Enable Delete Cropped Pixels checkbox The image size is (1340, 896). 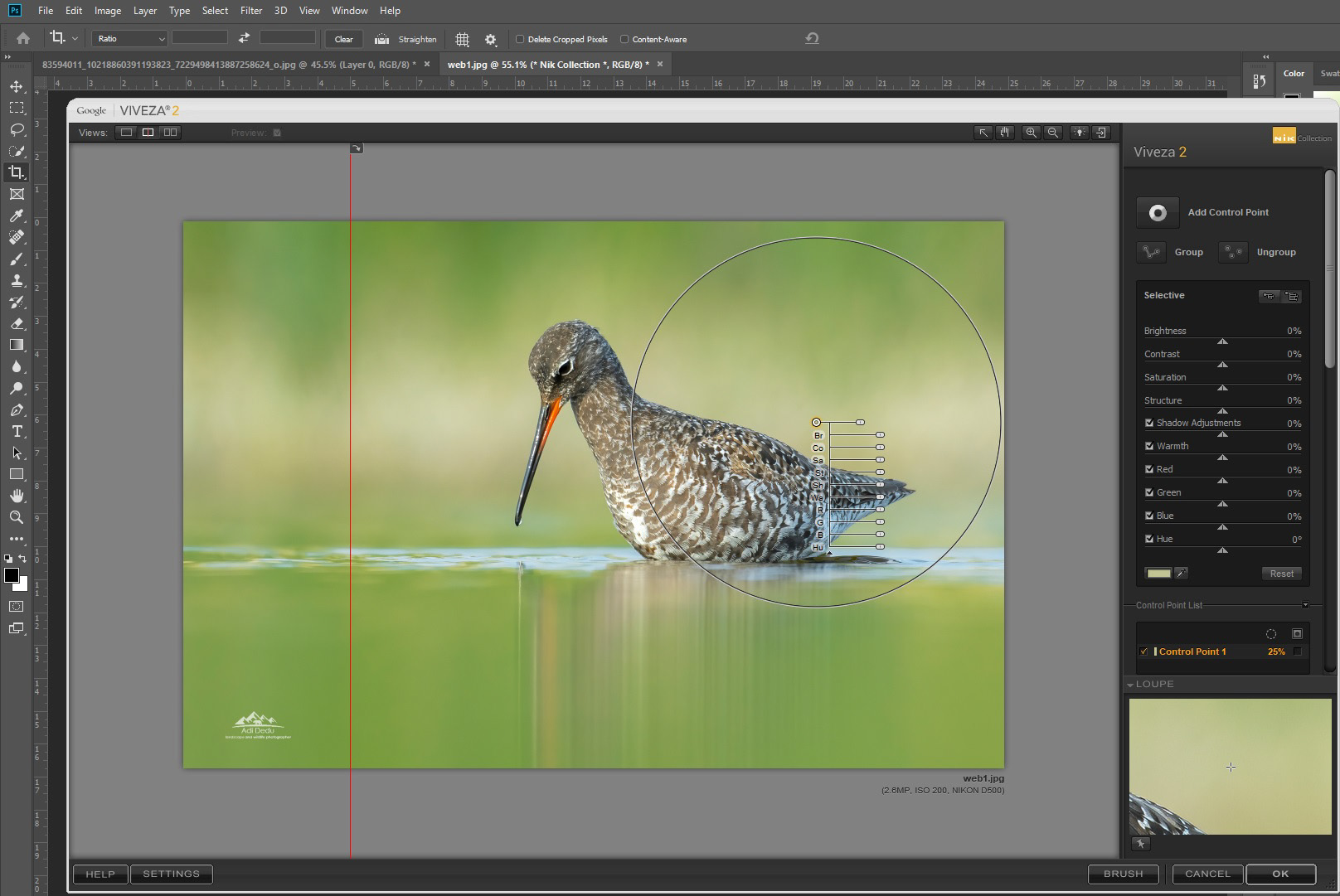(x=520, y=39)
